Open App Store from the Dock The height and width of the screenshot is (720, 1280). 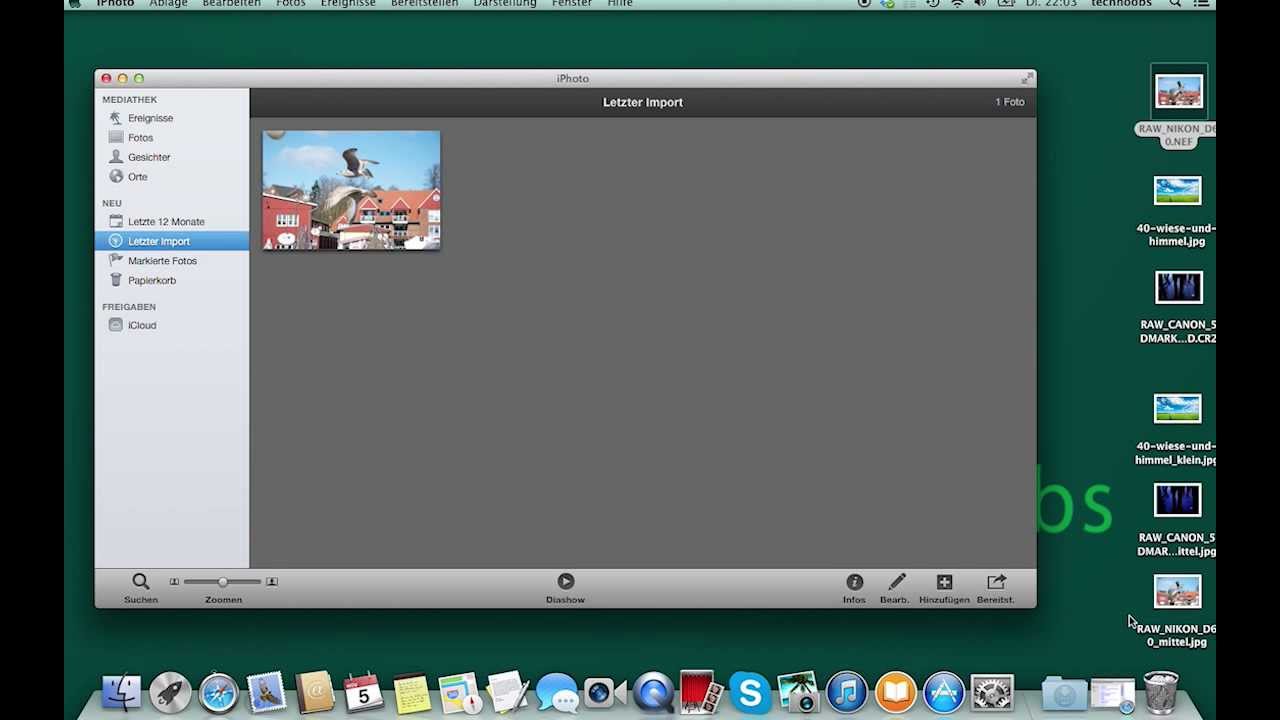point(944,692)
